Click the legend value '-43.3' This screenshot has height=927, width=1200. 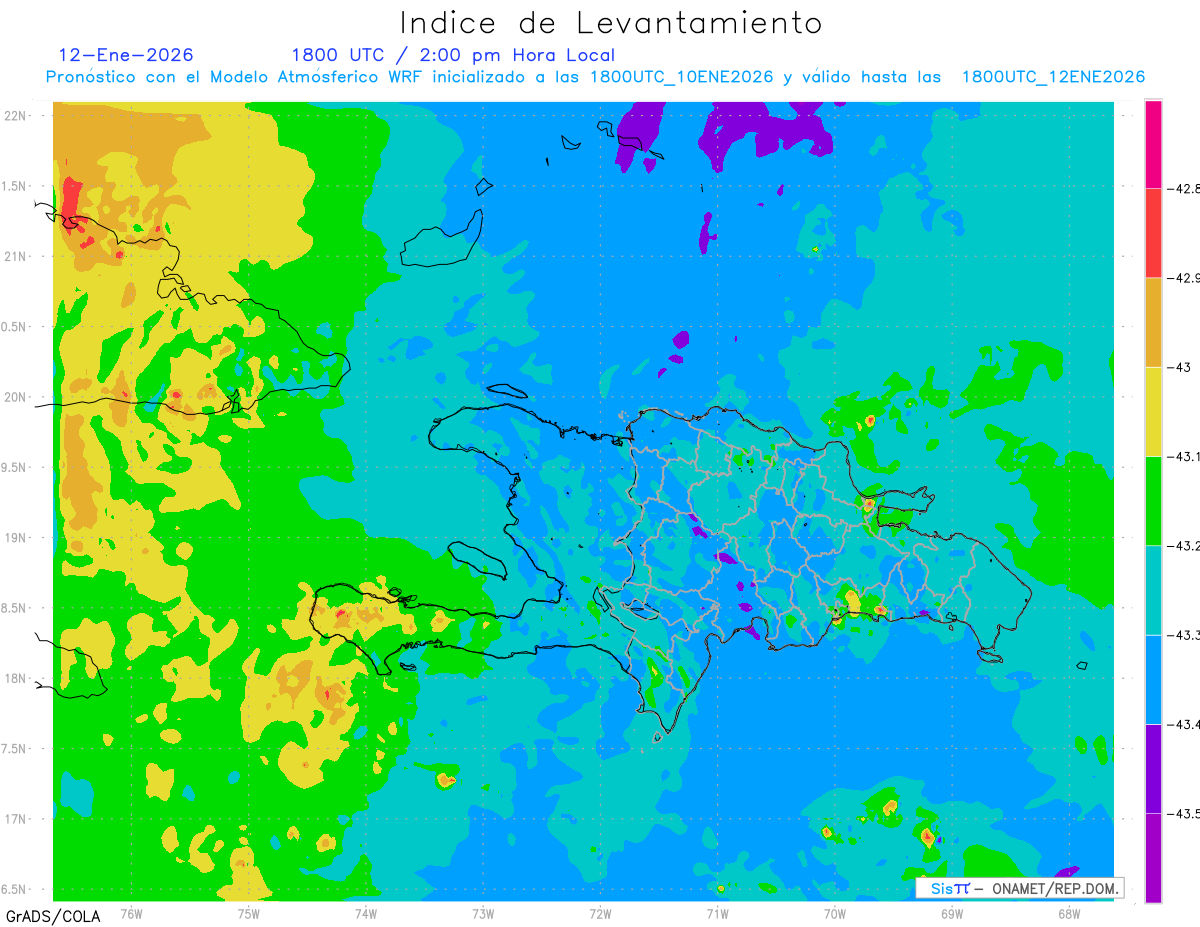tap(1185, 634)
